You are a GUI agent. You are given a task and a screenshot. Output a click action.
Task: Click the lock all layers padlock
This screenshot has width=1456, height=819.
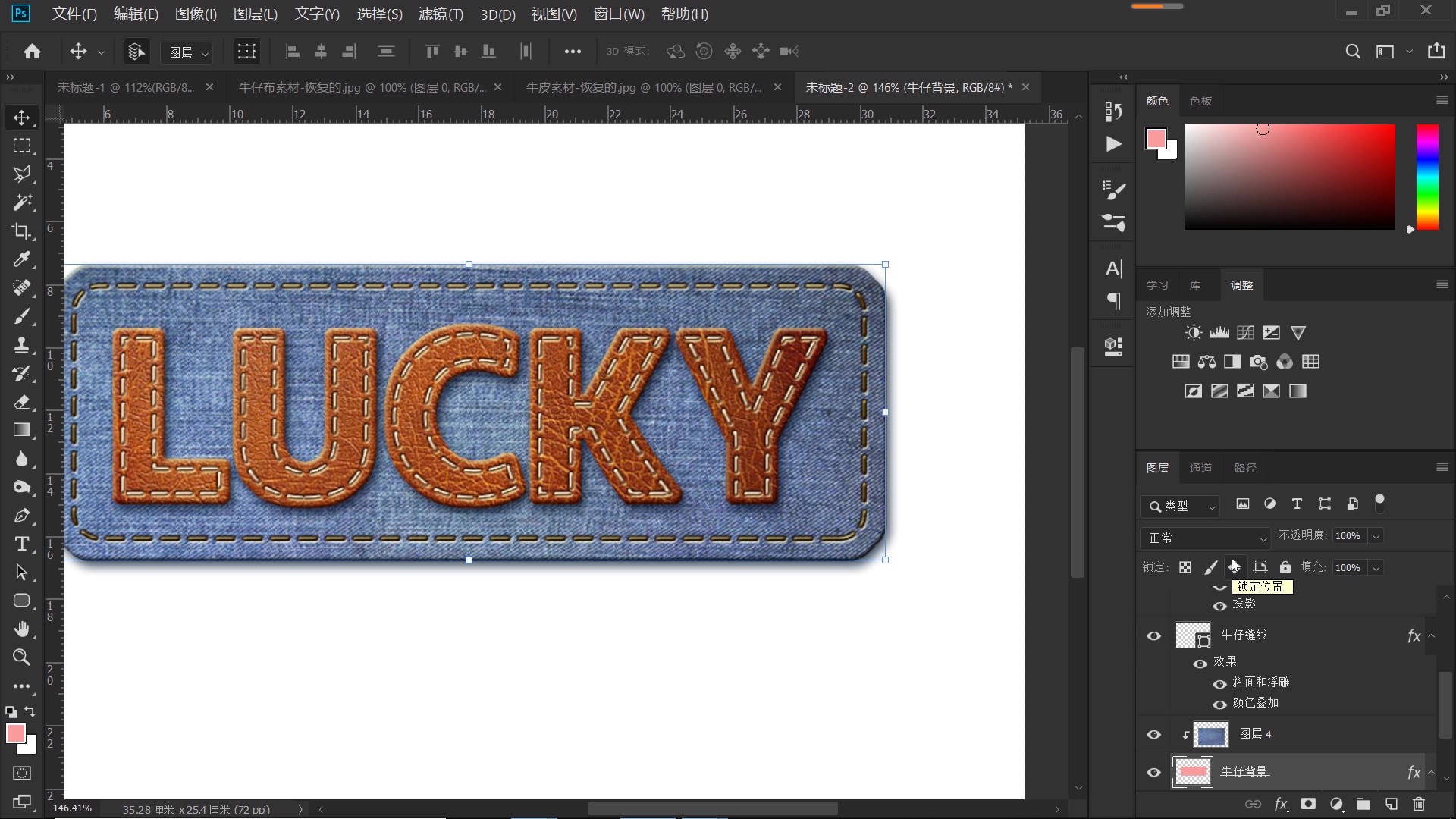(1285, 567)
